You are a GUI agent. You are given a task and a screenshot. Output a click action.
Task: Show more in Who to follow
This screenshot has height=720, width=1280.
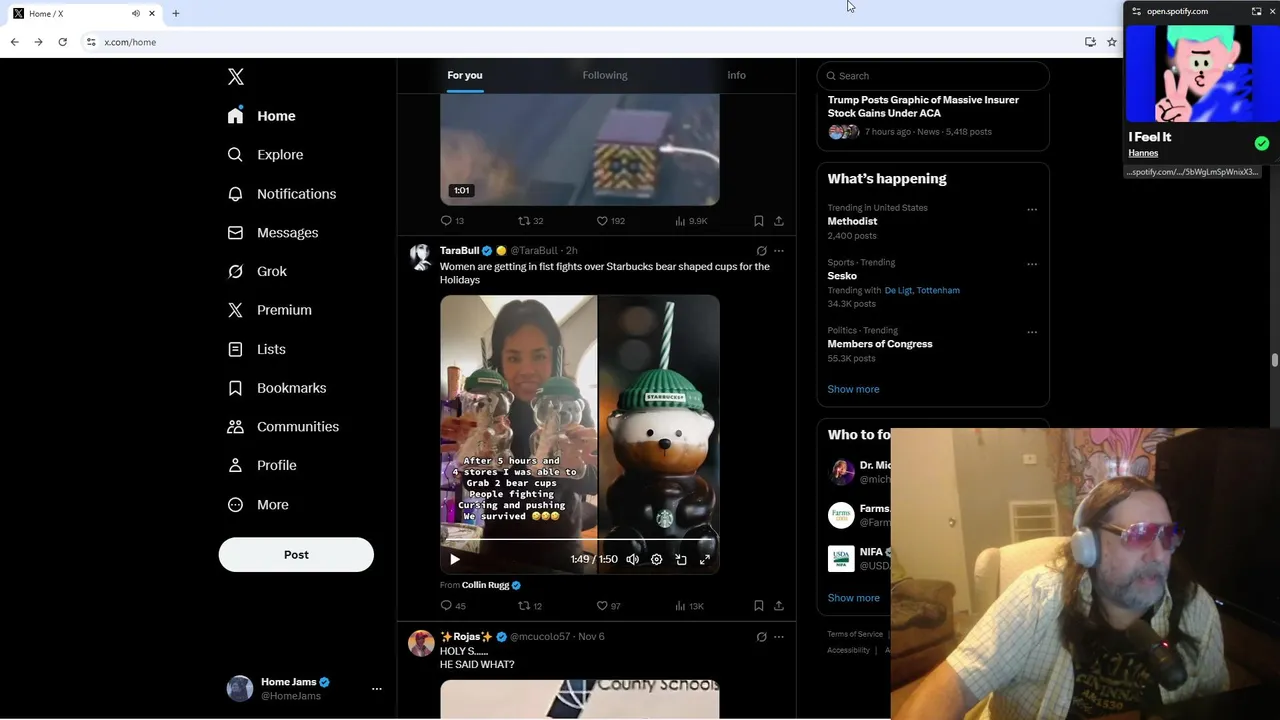853,598
